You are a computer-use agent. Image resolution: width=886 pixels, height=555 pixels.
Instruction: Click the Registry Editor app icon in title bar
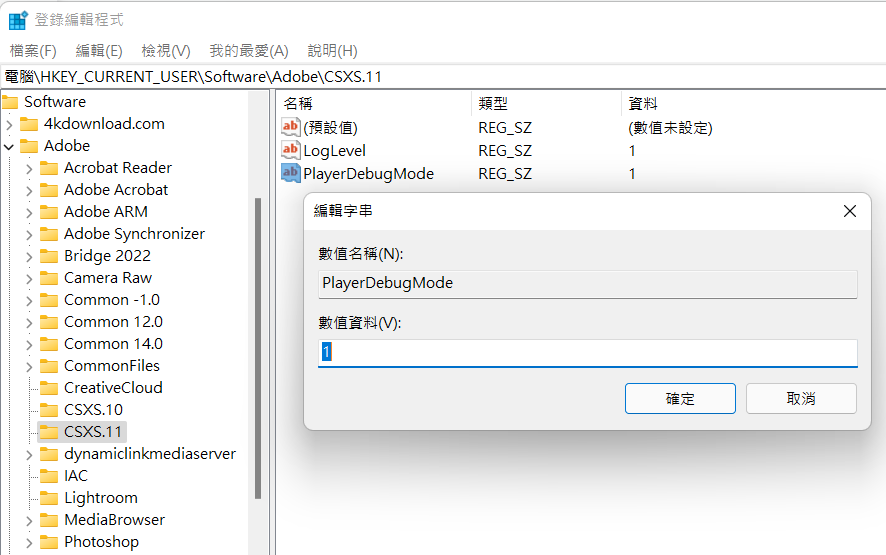[18, 20]
